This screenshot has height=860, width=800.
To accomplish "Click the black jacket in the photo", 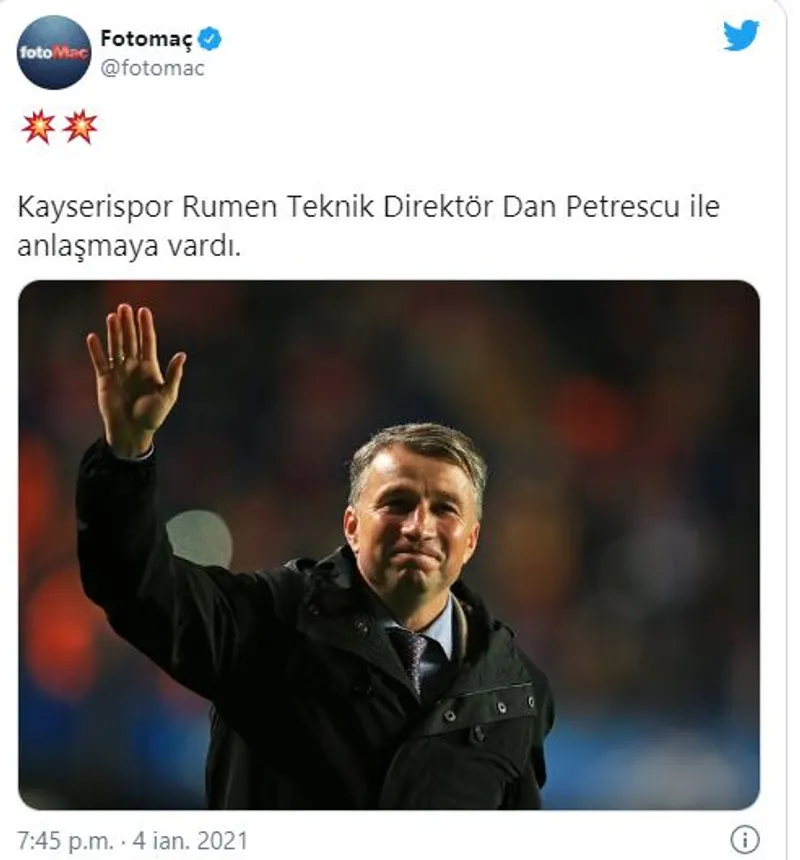I will tap(300, 700).
